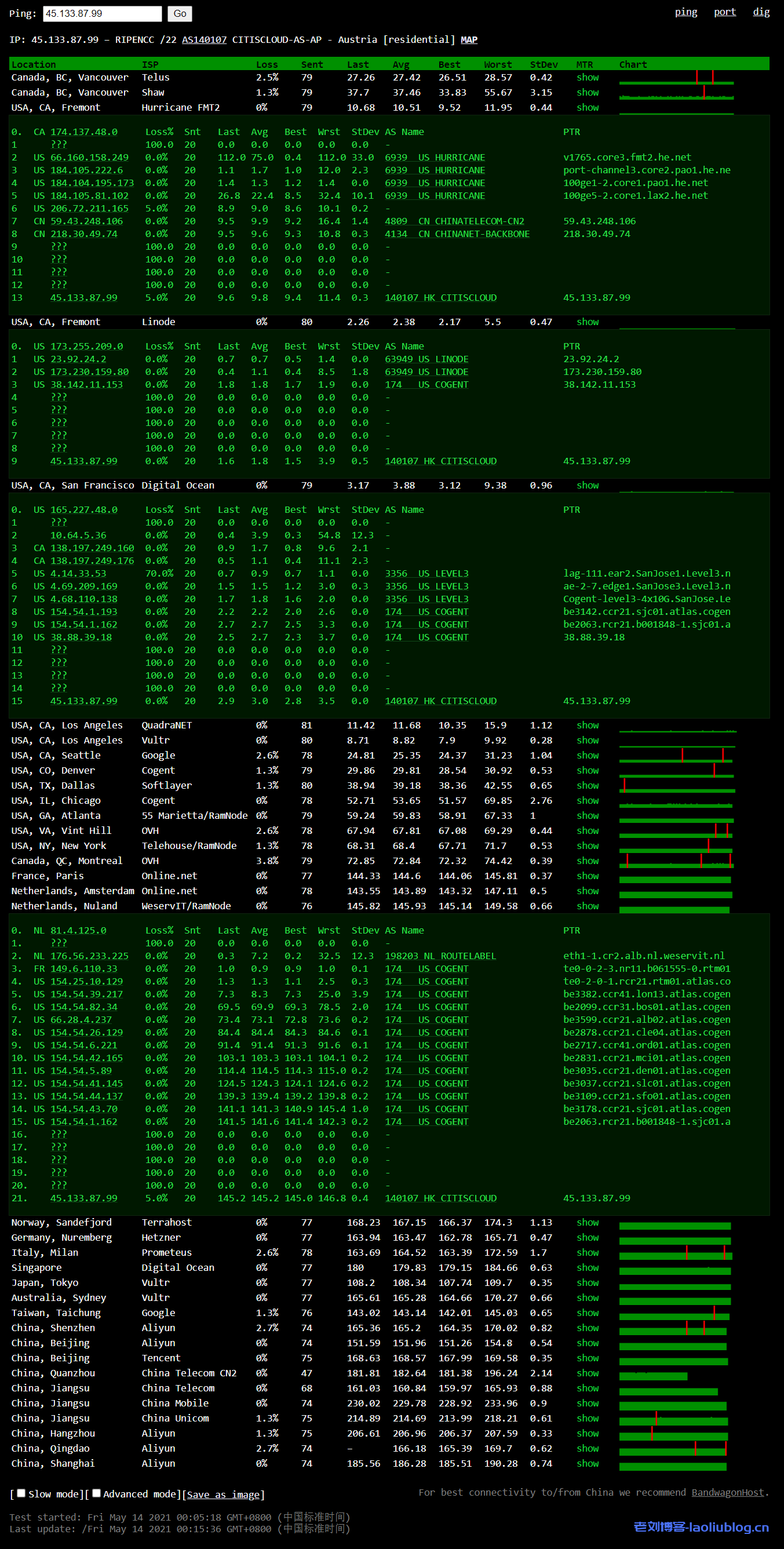
Task: Switch to the dig tool link
Action: (761, 12)
